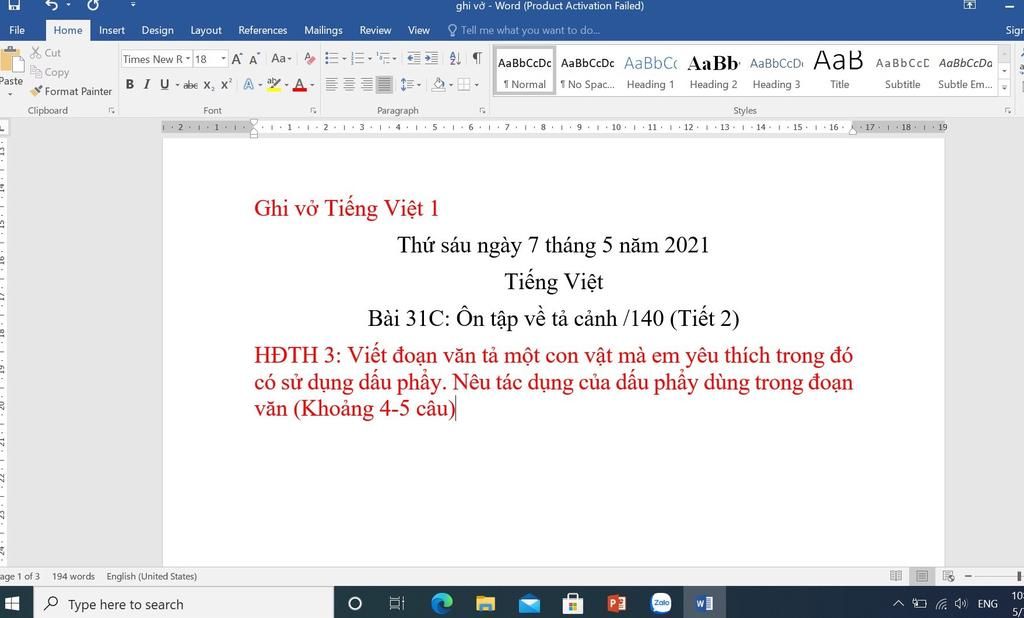Click the Windows search box in taskbar
Screen dimensions: 1024x618
(x=184, y=604)
